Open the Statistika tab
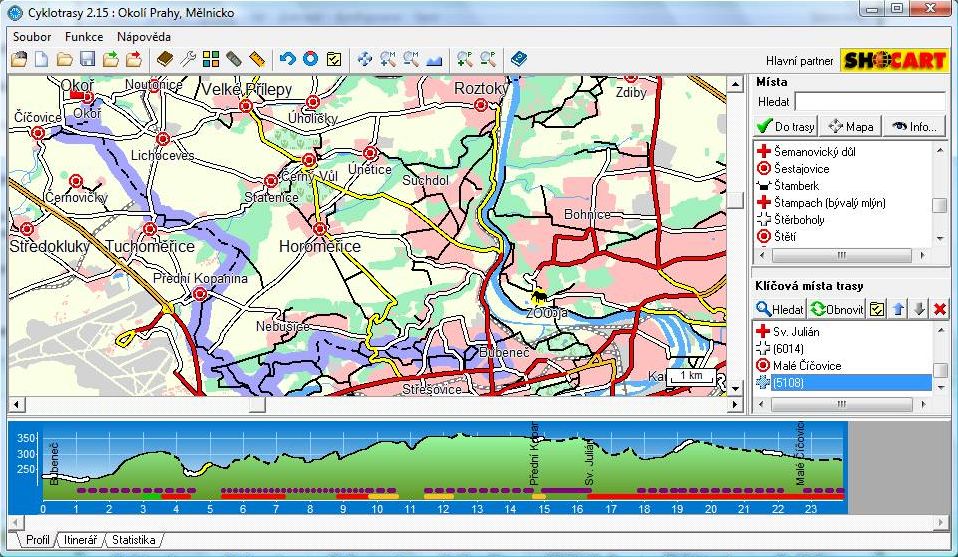958x557 pixels. click(133, 540)
